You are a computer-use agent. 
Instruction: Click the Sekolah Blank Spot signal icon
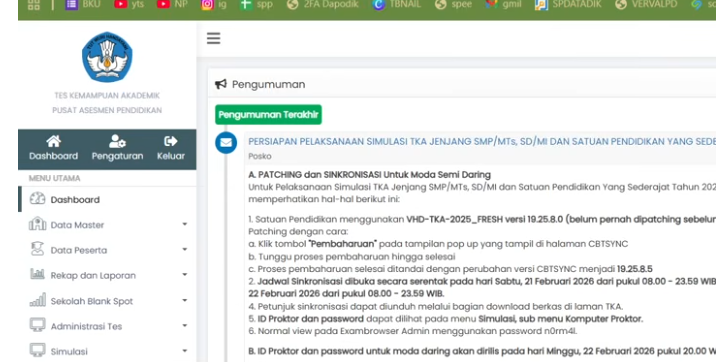pyautogui.click(x=37, y=300)
